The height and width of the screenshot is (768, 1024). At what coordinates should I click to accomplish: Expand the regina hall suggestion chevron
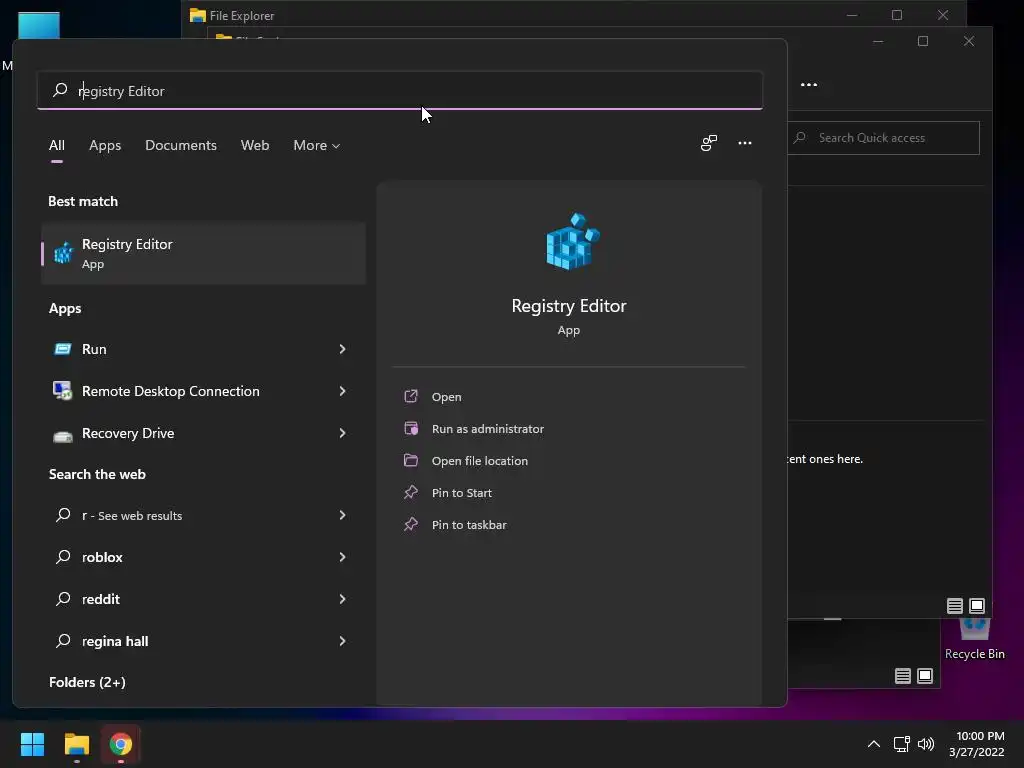pyautogui.click(x=342, y=641)
